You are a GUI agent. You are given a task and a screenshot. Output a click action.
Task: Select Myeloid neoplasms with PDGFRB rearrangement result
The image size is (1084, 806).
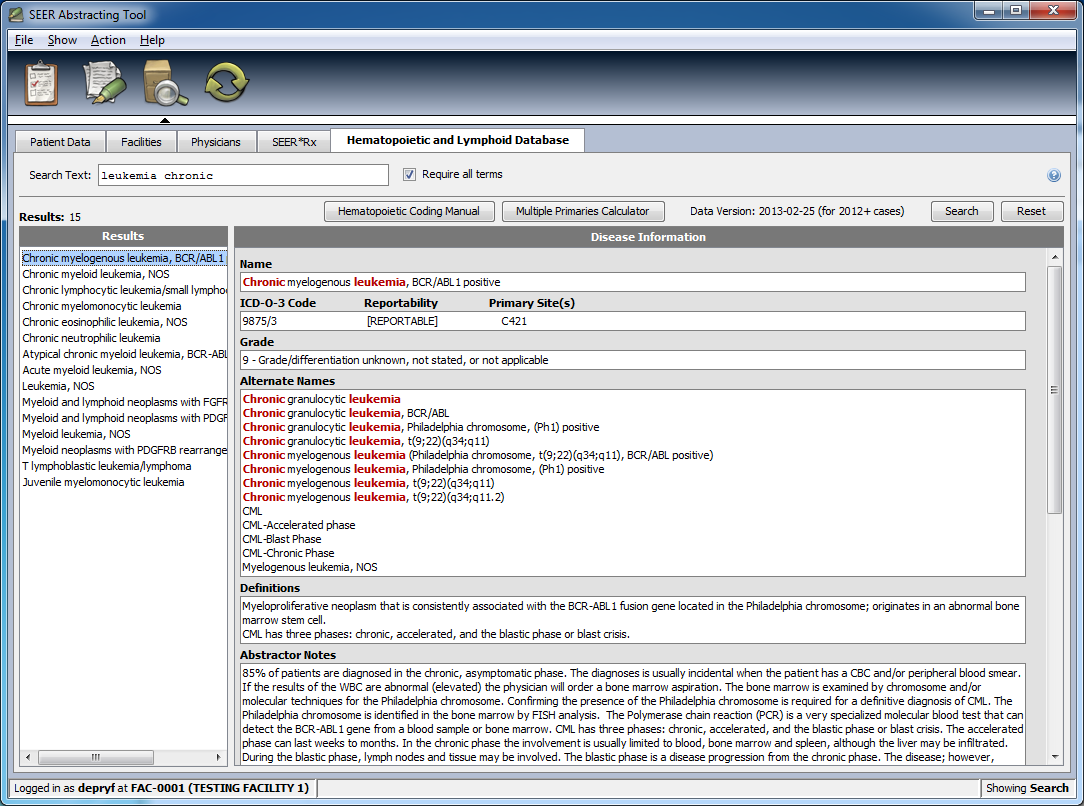click(124, 450)
